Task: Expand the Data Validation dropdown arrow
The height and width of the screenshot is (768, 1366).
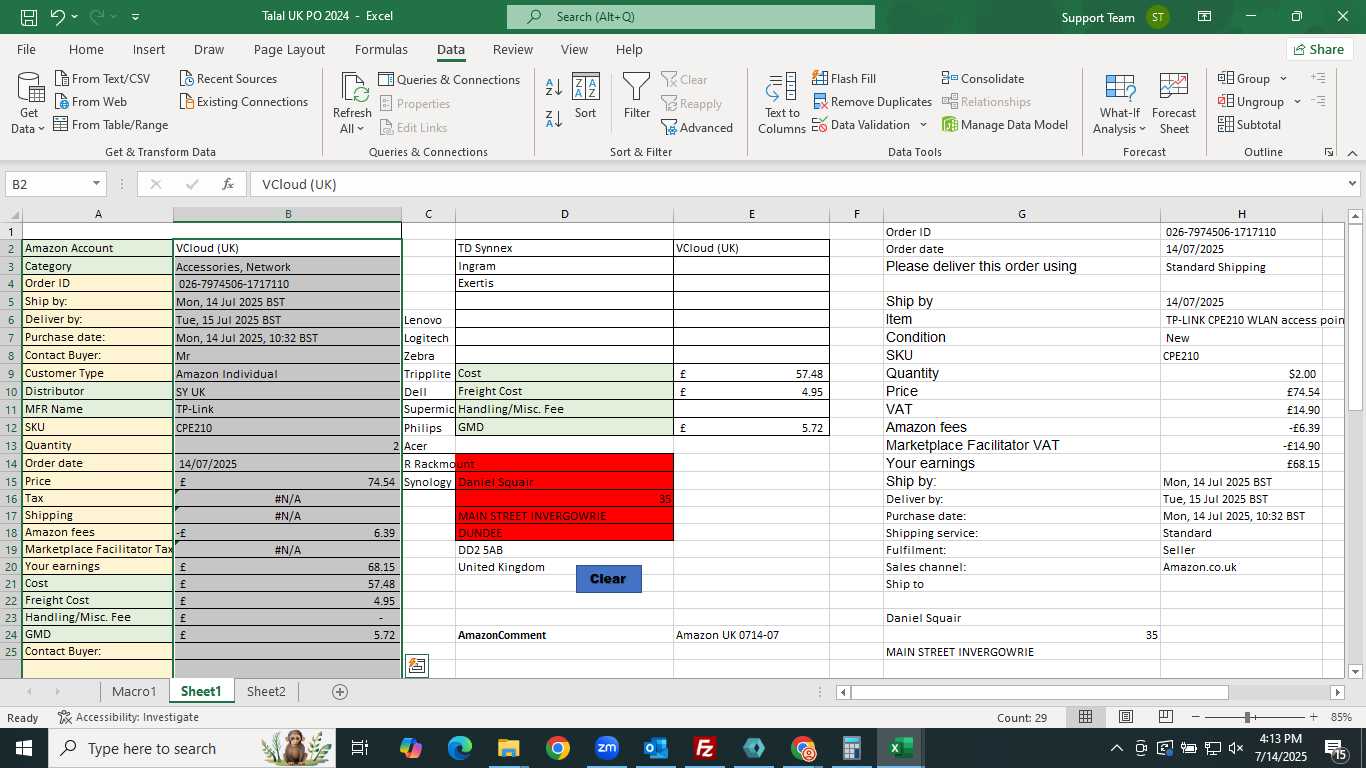Action: pyautogui.click(x=923, y=125)
